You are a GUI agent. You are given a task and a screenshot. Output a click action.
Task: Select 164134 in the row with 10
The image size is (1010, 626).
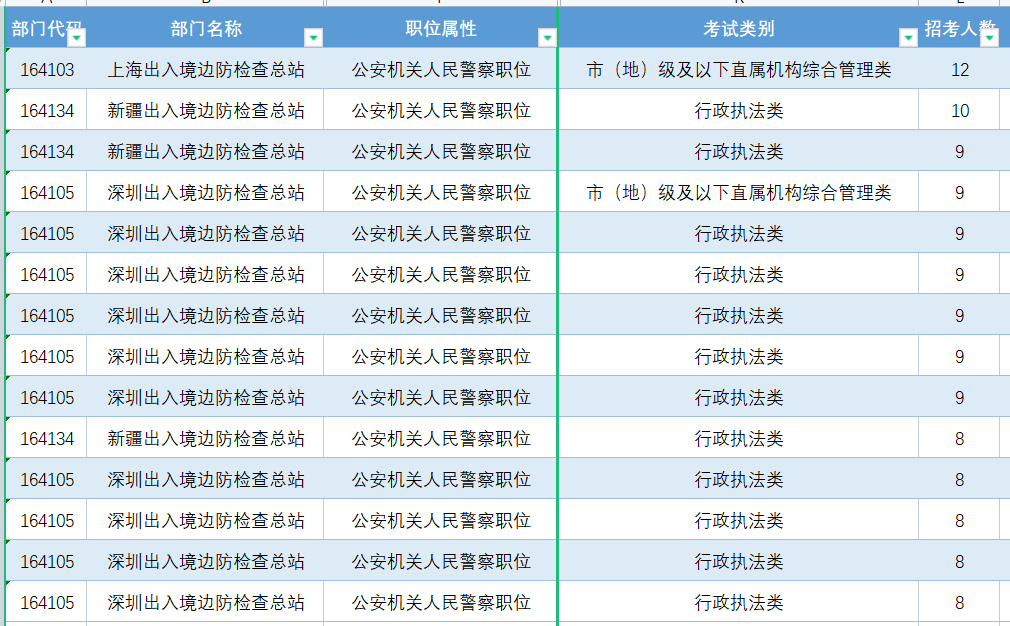pyautogui.click(x=46, y=111)
